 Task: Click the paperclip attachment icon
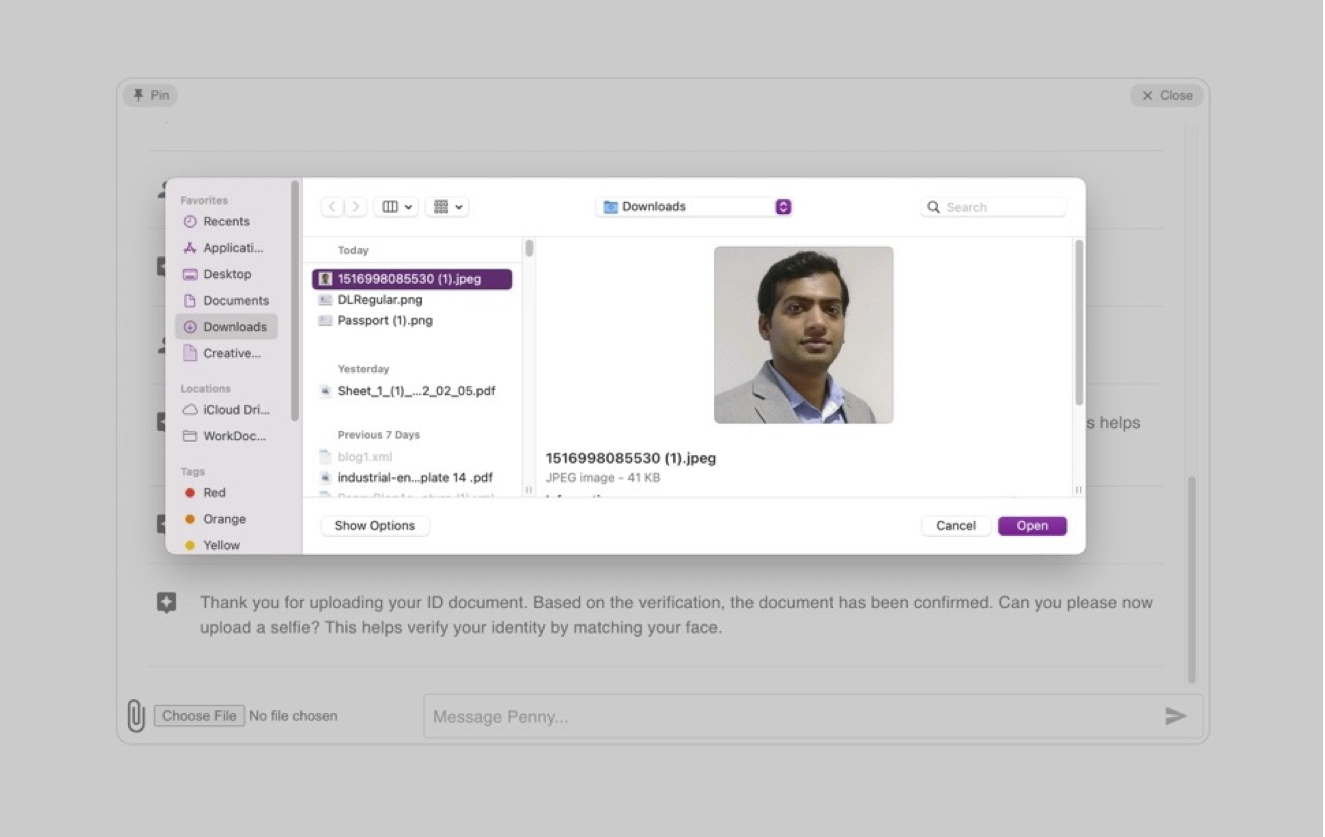click(x=136, y=716)
